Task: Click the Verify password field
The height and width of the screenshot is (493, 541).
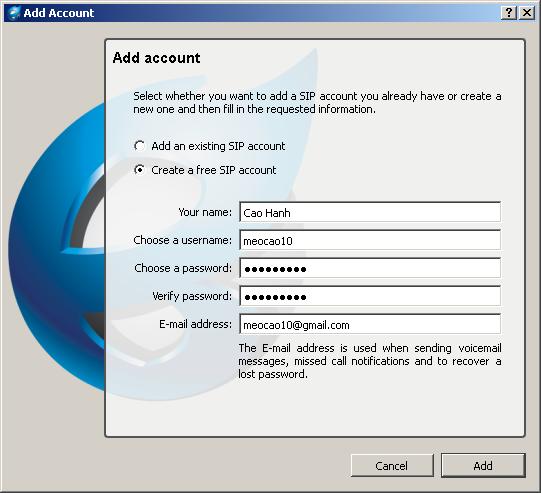Action: [x=370, y=296]
